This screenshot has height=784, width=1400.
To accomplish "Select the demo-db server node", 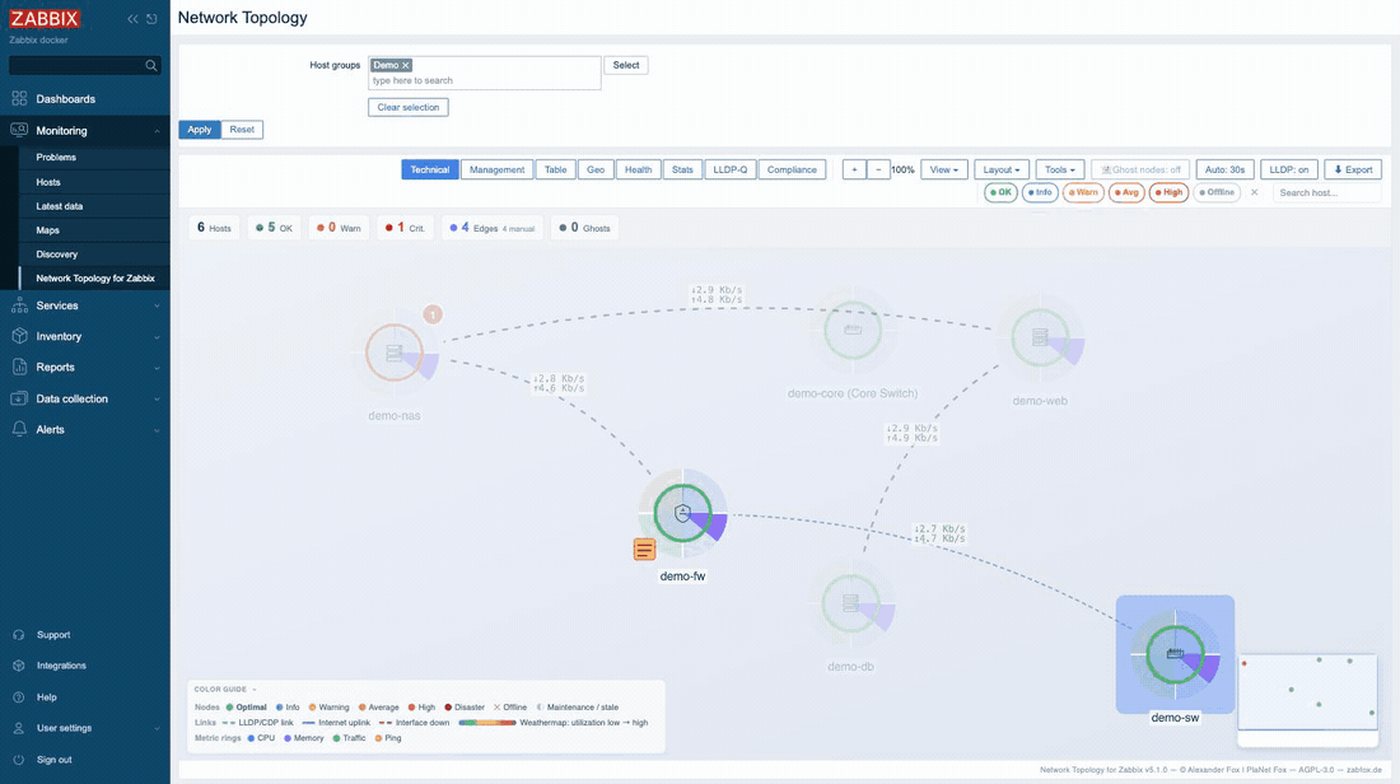I will pyautogui.click(x=851, y=603).
